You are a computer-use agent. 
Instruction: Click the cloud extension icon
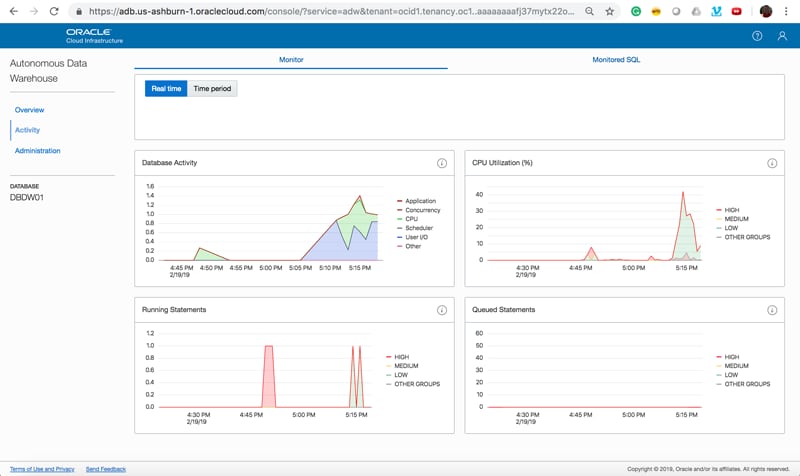coord(696,11)
